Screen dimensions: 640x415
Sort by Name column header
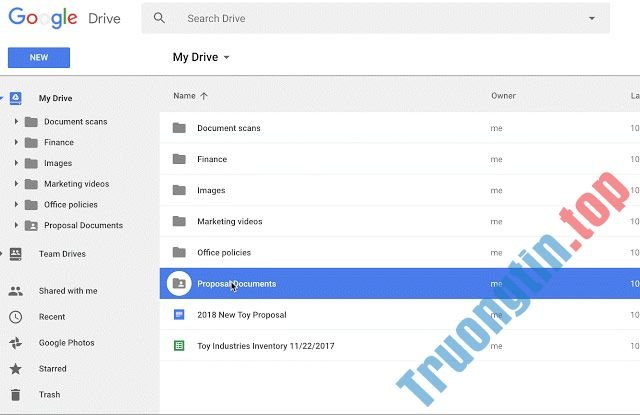click(184, 96)
